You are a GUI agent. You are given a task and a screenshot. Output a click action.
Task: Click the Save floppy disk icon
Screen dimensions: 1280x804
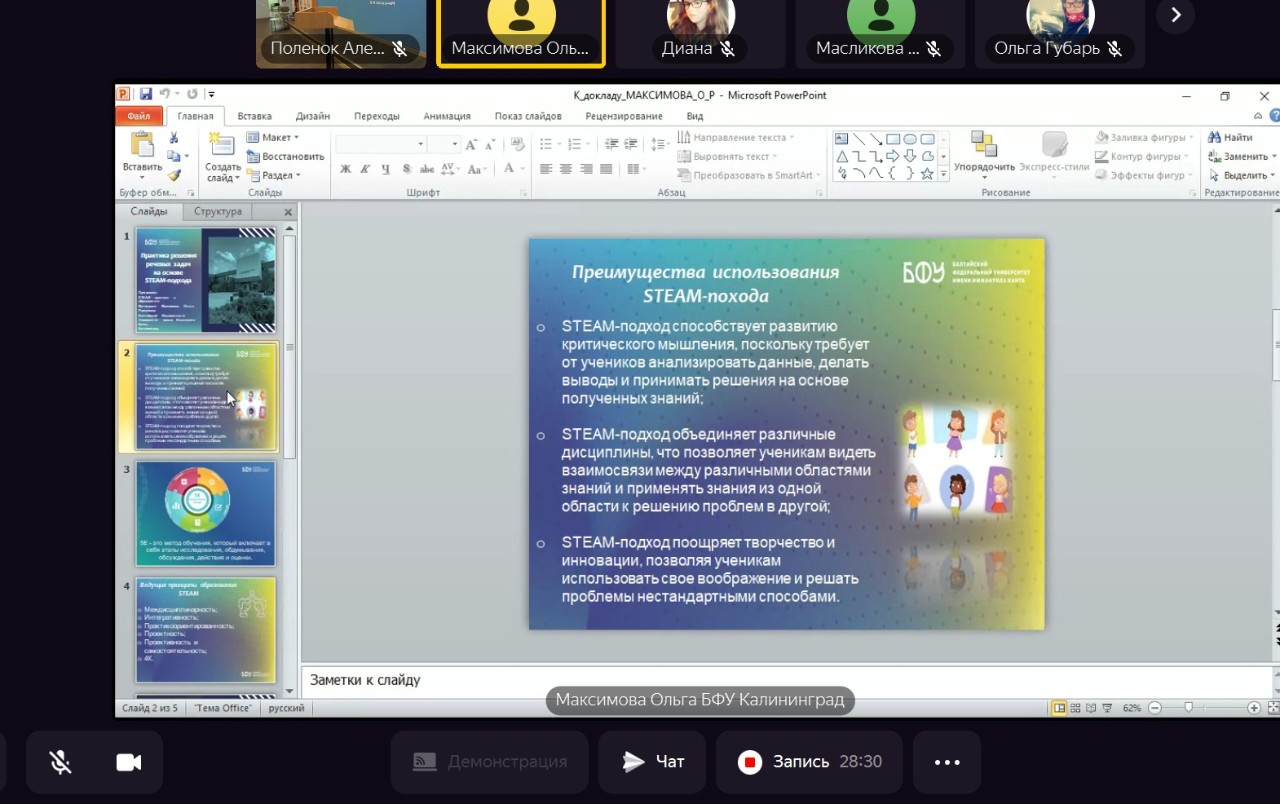tap(146, 94)
